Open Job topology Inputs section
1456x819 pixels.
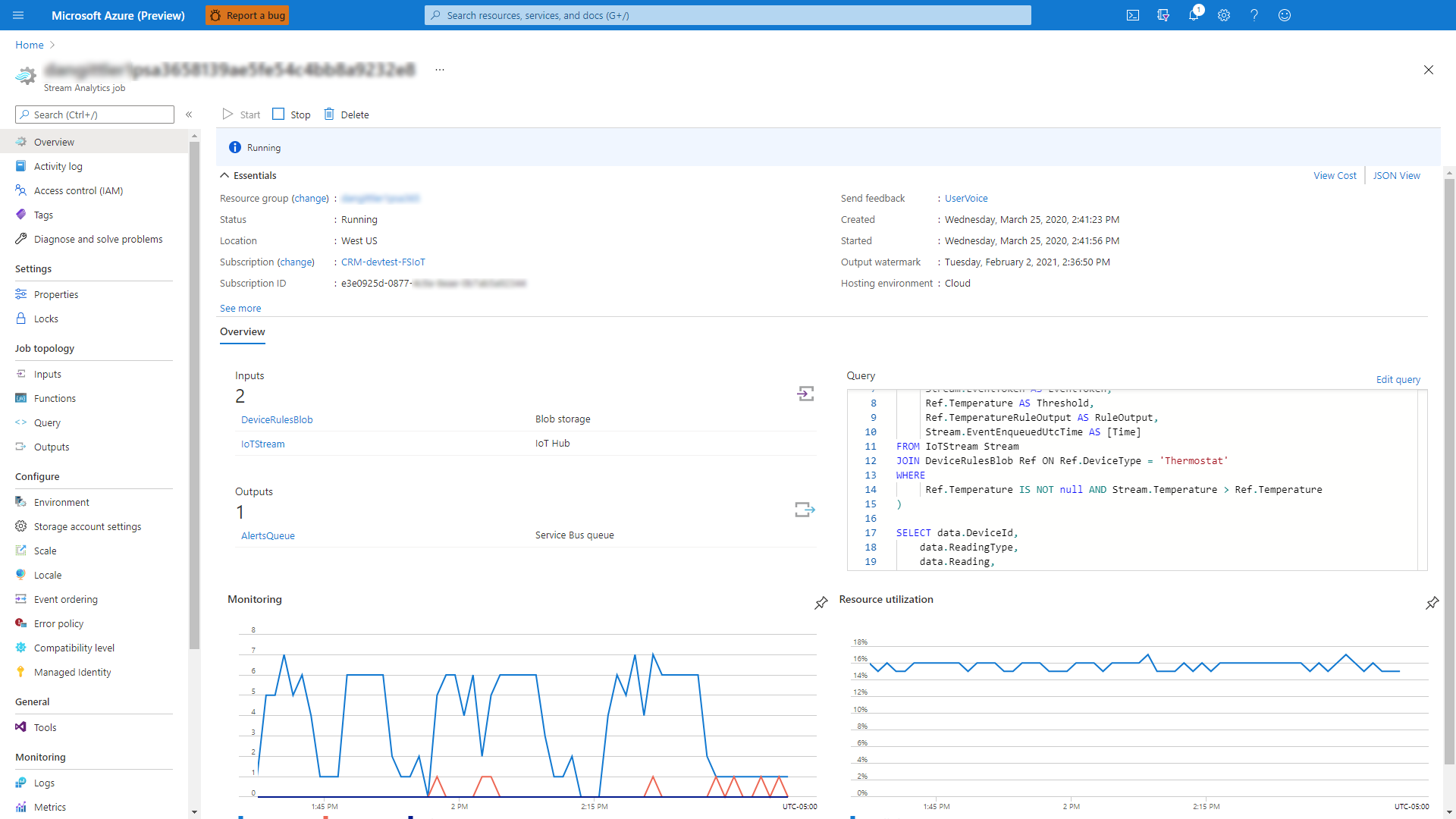tap(47, 374)
